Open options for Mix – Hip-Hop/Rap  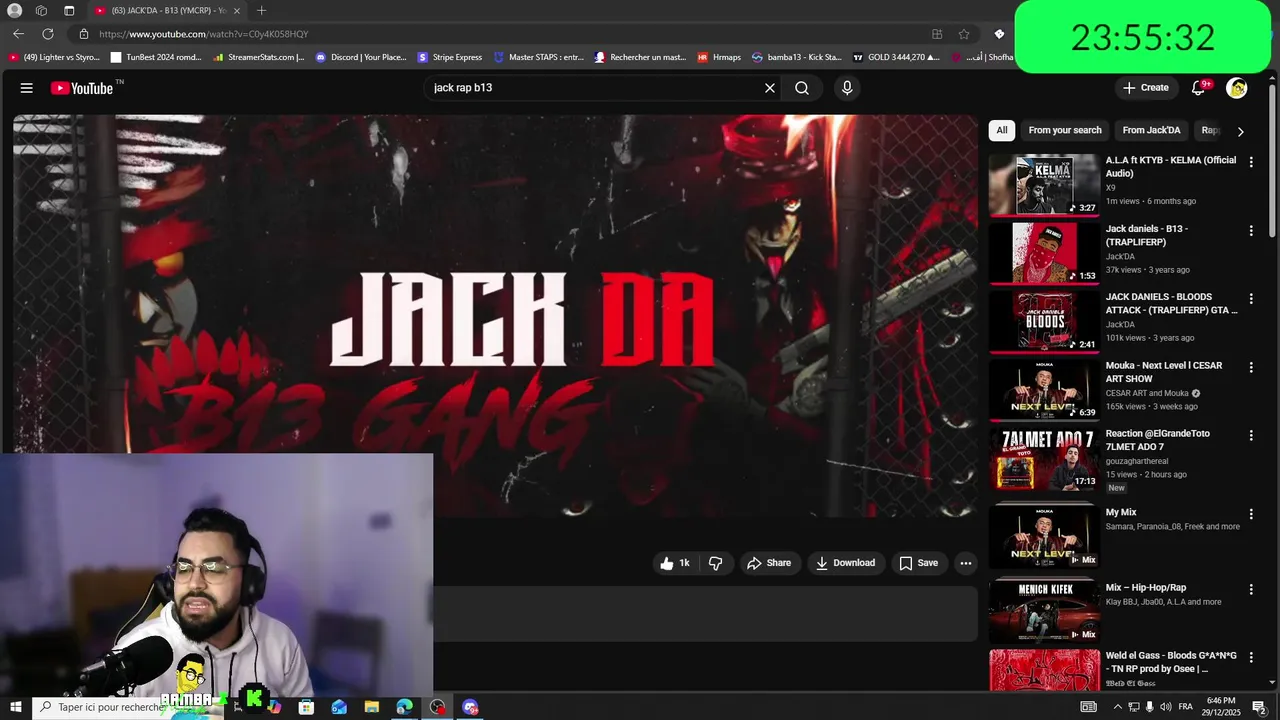pyautogui.click(x=1251, y=590)
